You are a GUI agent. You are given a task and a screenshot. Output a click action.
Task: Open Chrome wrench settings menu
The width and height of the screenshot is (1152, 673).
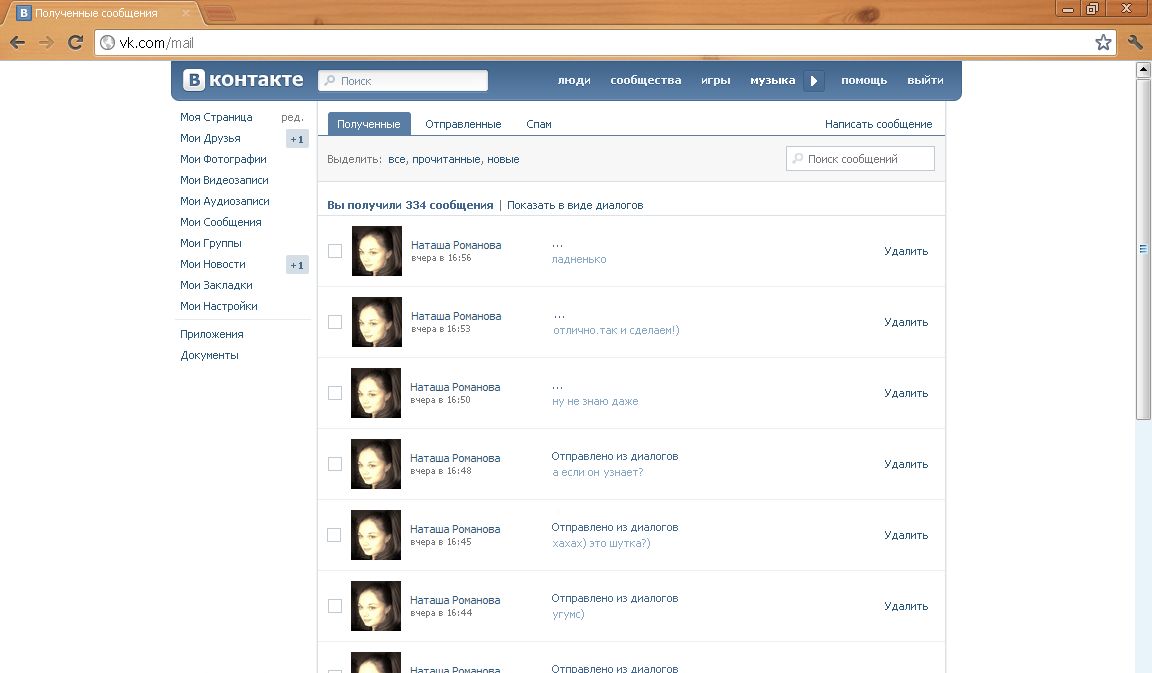(1134, 43)
